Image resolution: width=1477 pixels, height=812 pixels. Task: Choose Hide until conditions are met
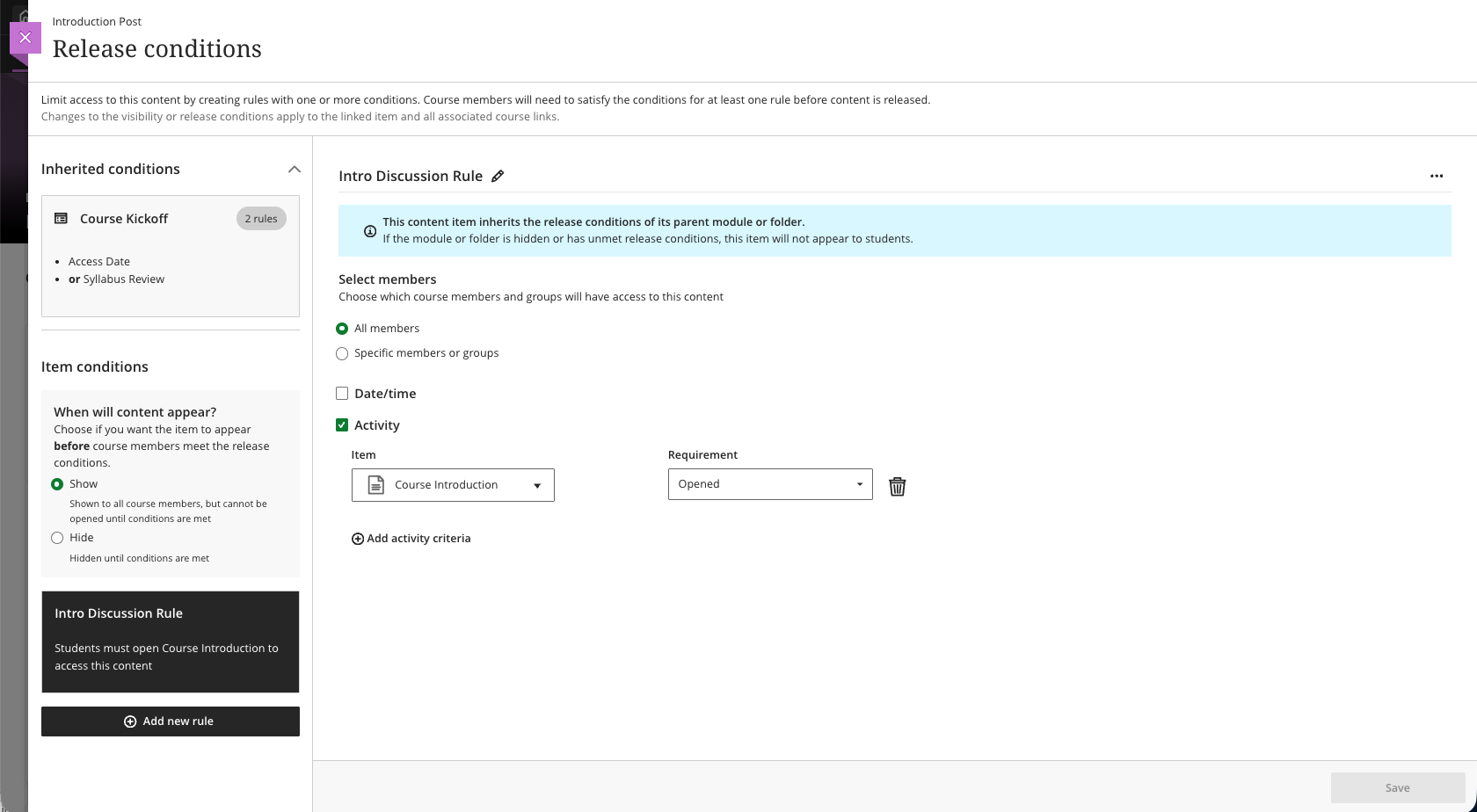tap(57, 537)
